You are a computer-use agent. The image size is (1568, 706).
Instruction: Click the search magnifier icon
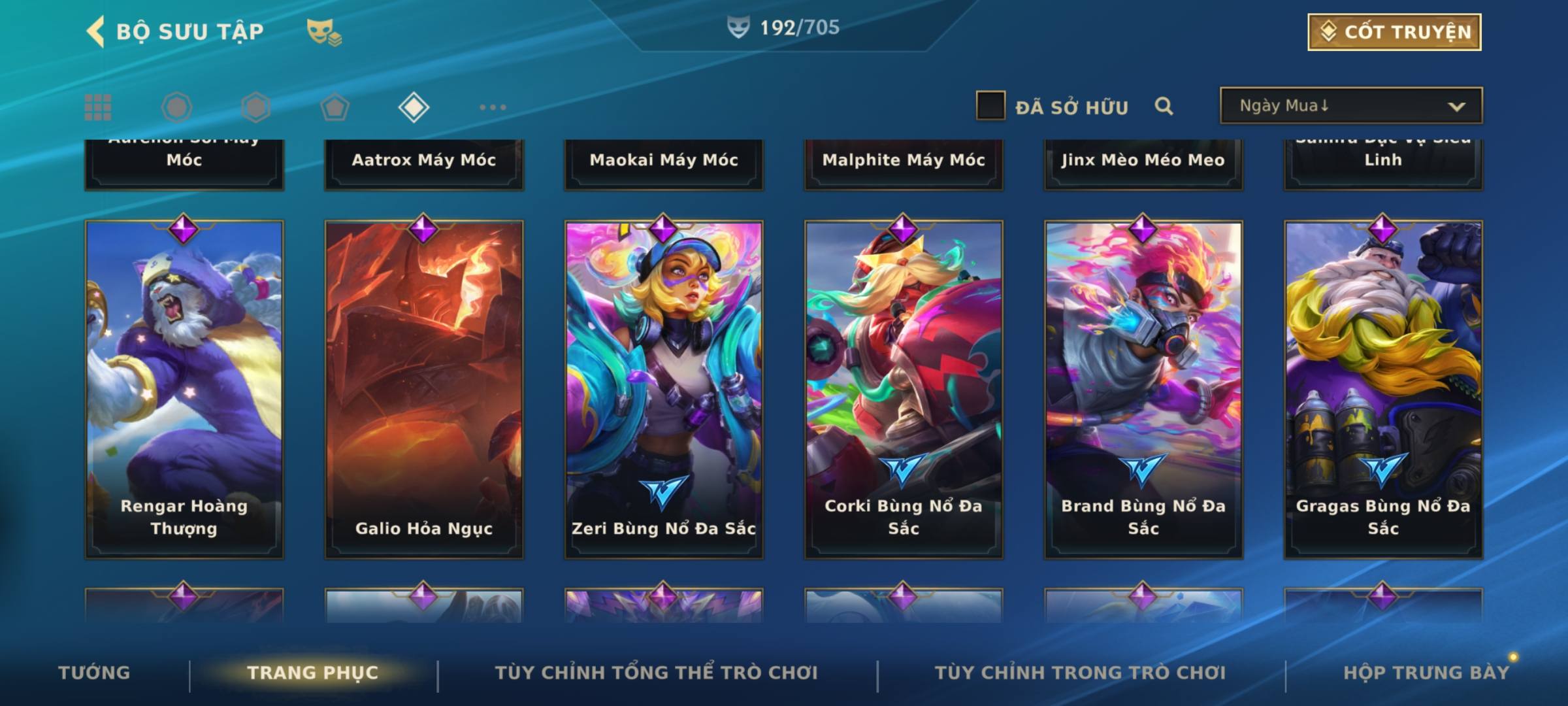(1164, 106)
